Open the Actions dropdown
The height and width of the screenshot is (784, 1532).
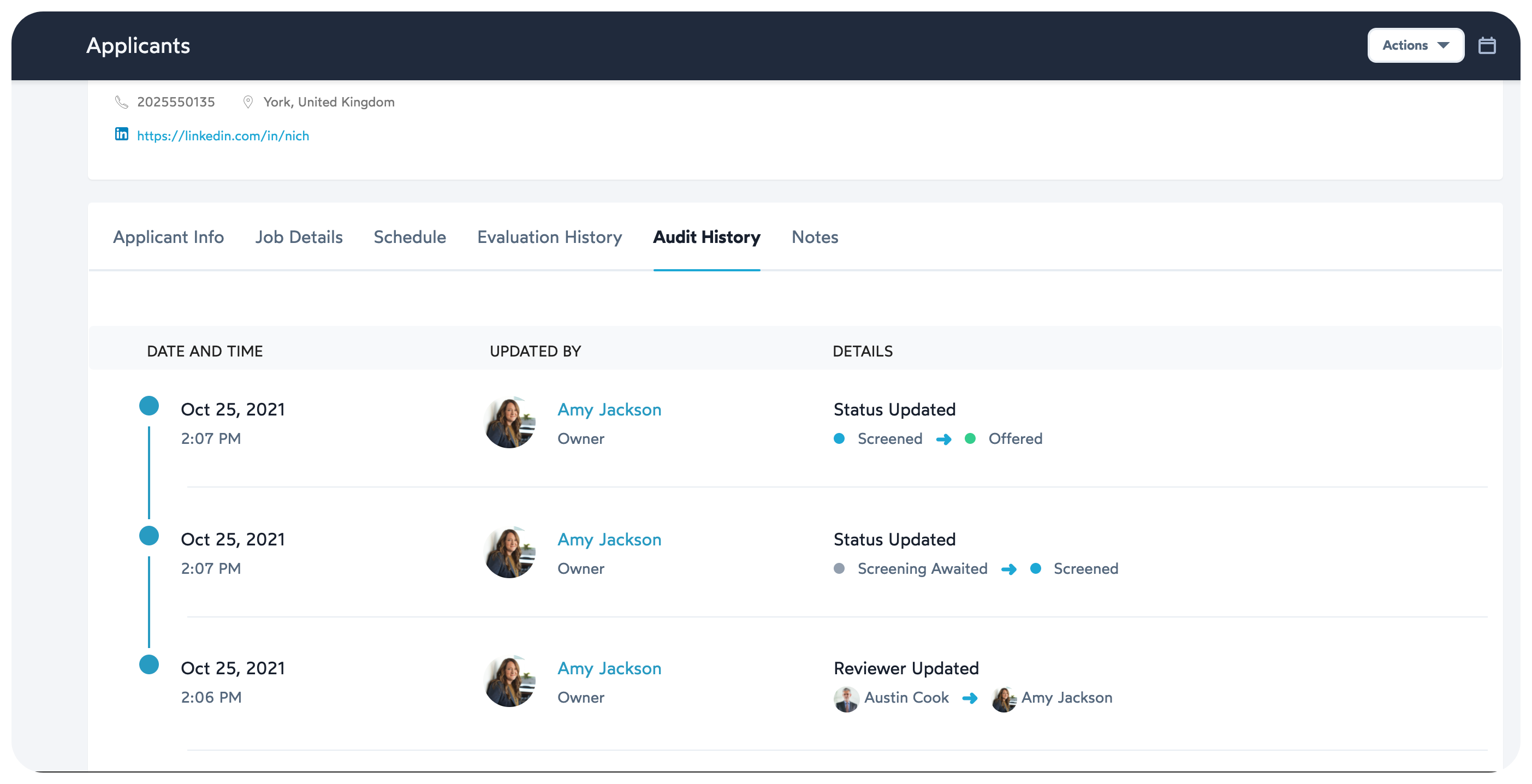pyautogui.click(x=1415, y=45)
